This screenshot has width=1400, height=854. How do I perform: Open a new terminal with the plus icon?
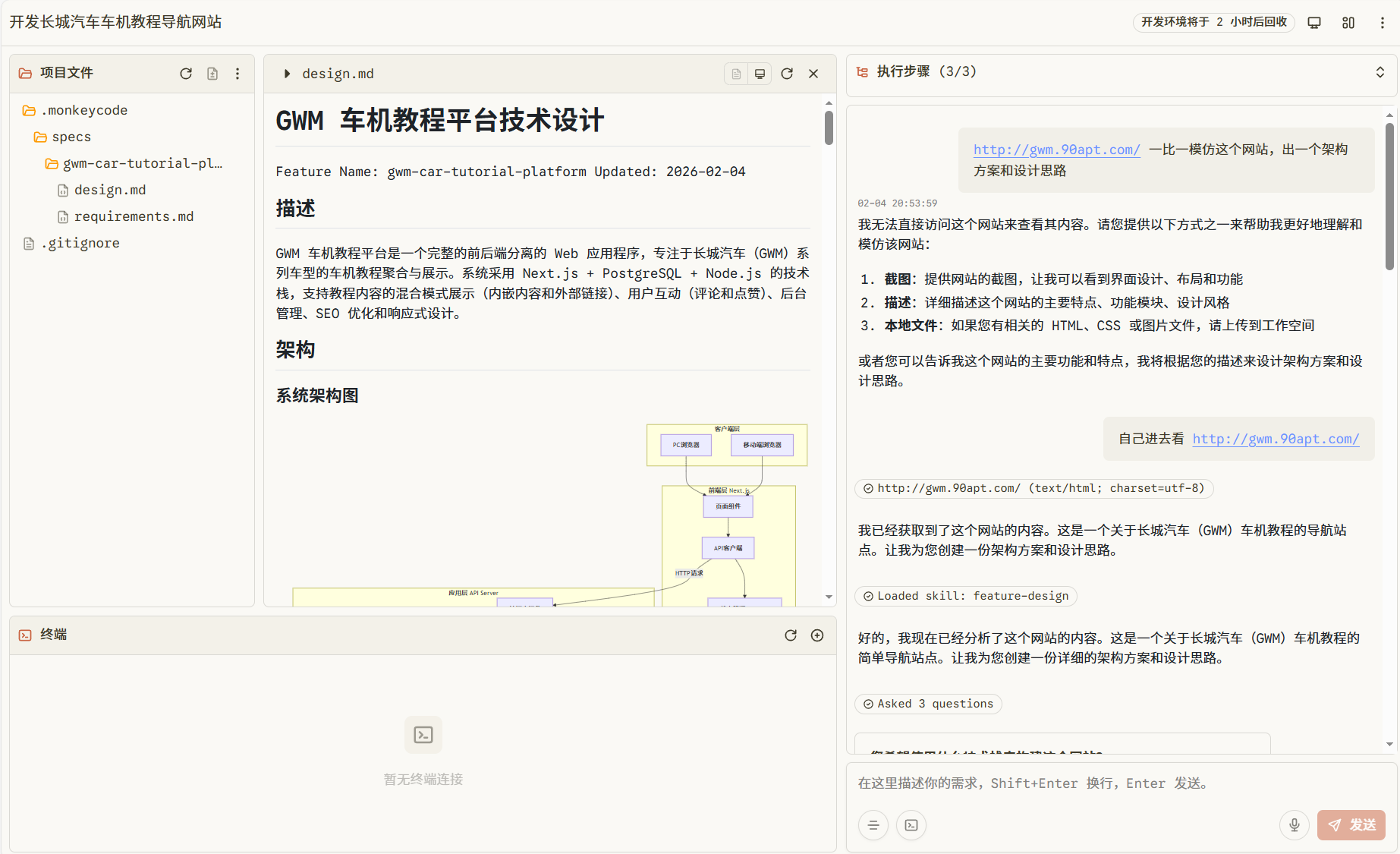point(817,635)
